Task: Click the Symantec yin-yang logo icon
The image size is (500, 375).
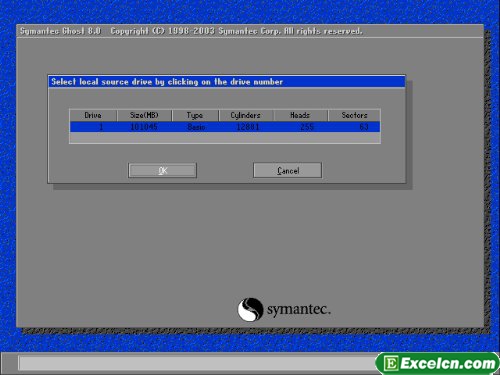Action: [x=250, y=309]
